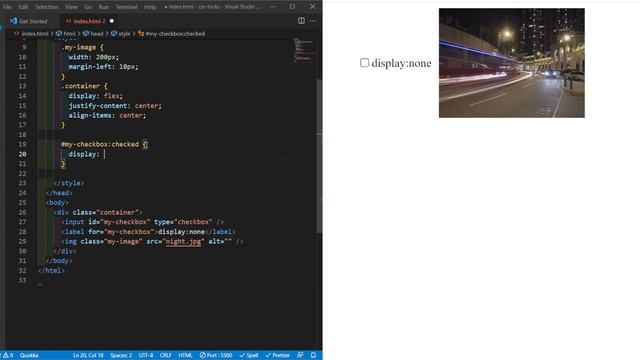Change end of line CRLF setting

coord(165,355)
